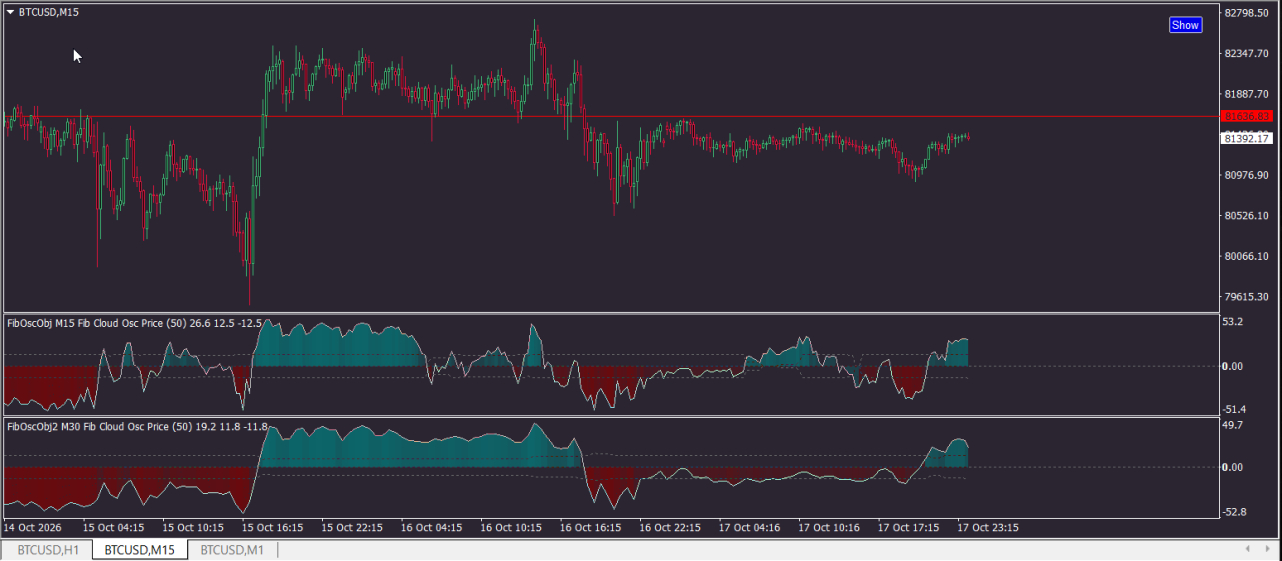Click the 15 Oct 04:15 time label
The image size is (1282, 561).
click(113, 527)
